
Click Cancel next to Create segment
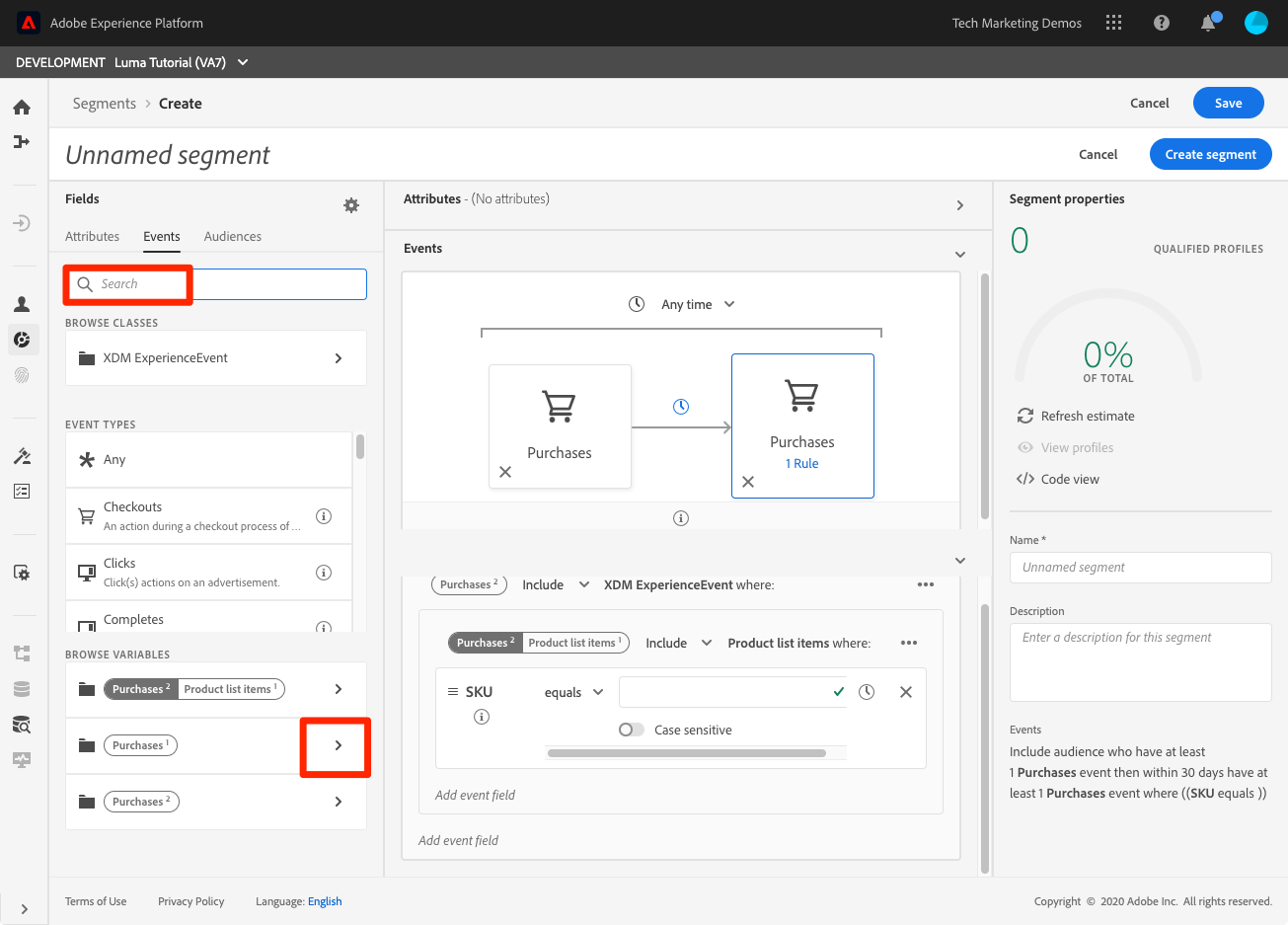pyautogui.click(x=1099, y=154)
